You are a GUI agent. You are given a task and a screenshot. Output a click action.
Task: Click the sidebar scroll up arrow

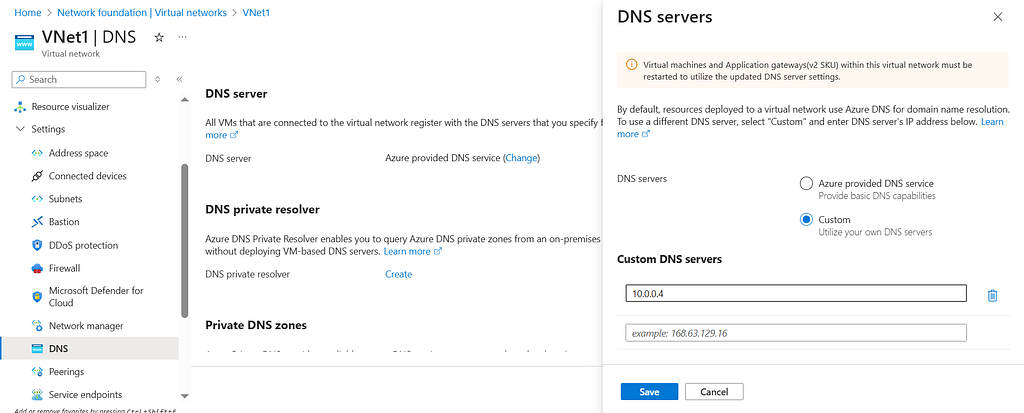pyautogui.click(x=184, y=99)
